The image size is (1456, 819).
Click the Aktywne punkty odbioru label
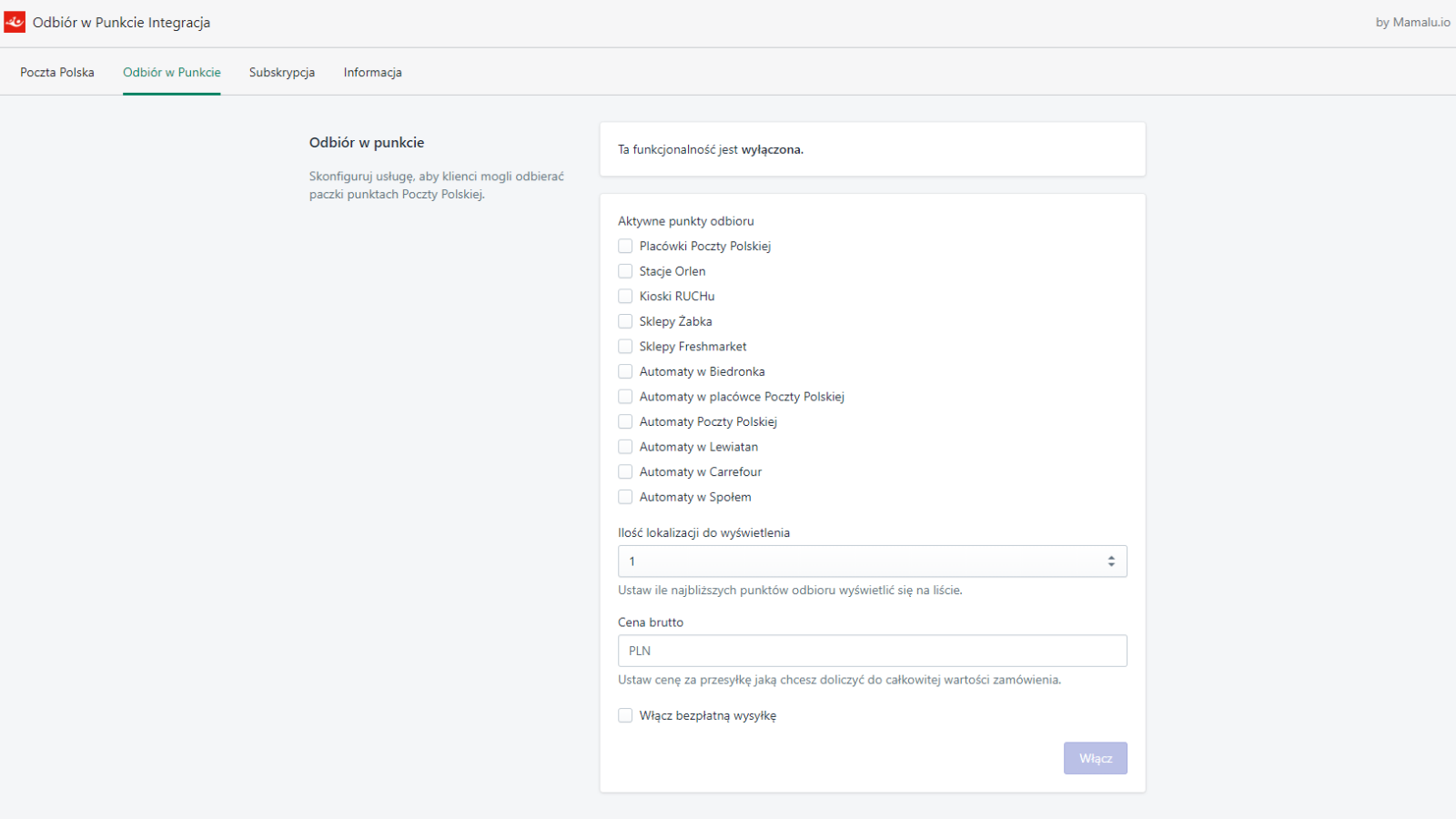pos(686,221)
